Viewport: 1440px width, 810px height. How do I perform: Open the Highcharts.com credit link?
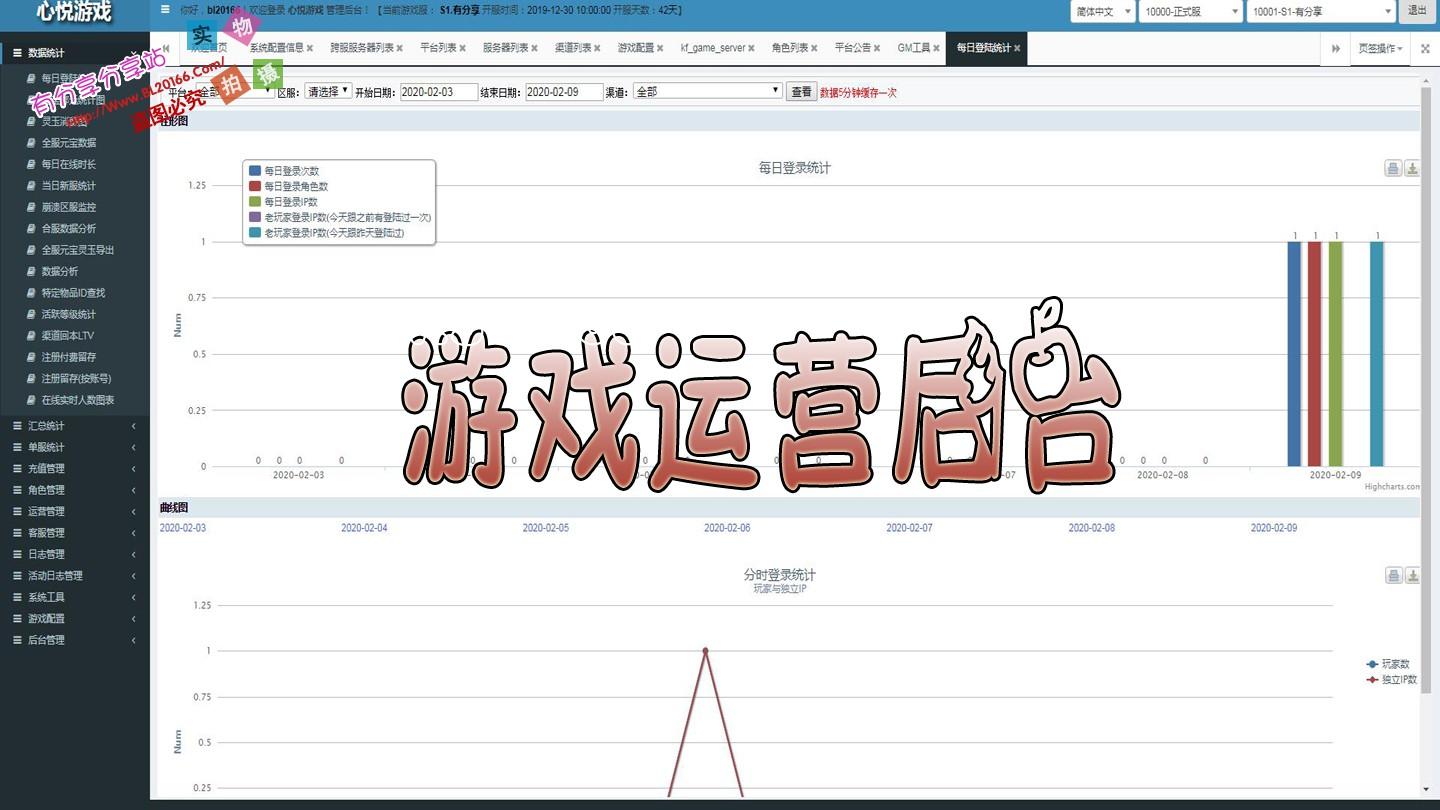pos(1392,487)
